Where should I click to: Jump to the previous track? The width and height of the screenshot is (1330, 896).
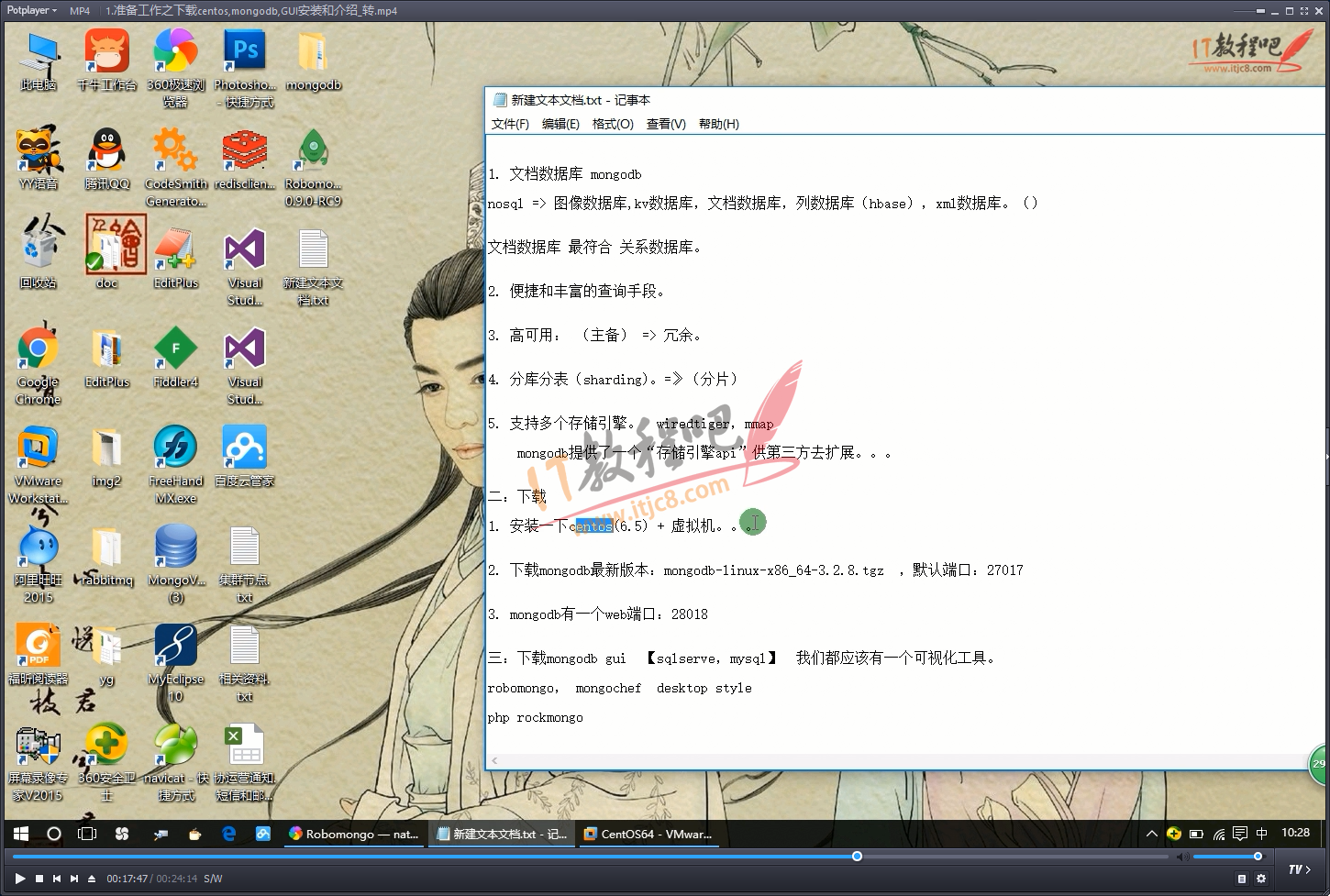point(57,879)
